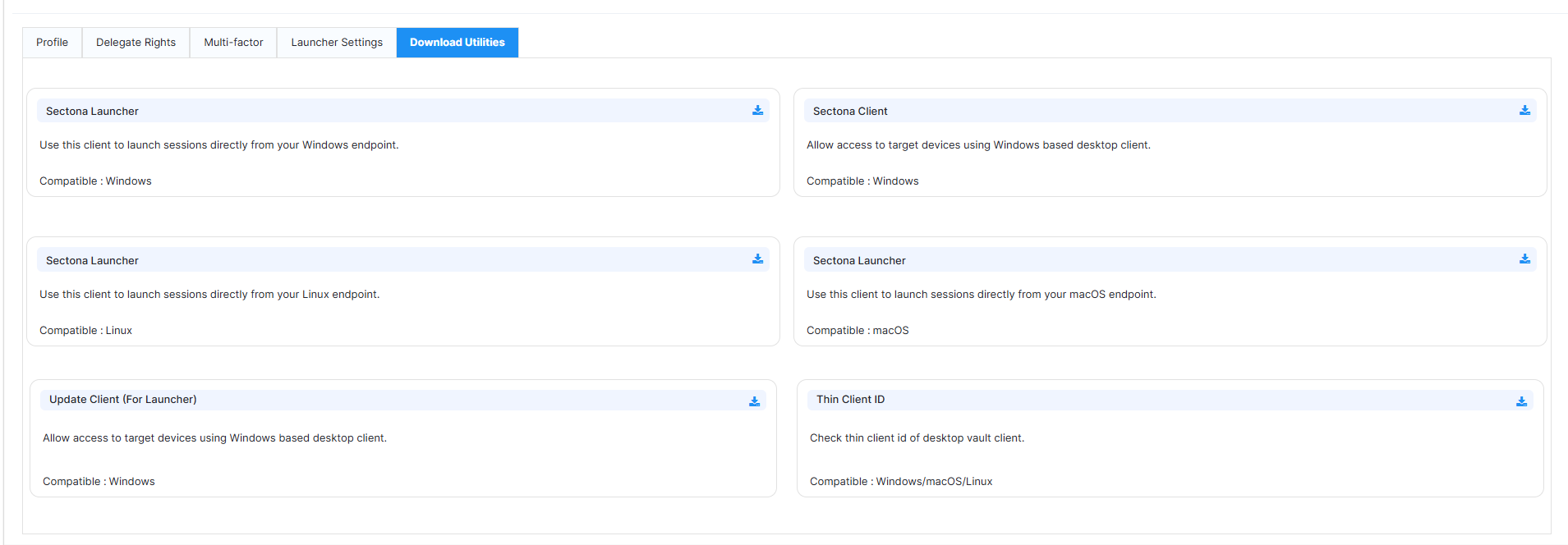This screenshot has height=545, width=1568.
Task: Go to the Multi-factor tab
Action: (x=233, y=43)
